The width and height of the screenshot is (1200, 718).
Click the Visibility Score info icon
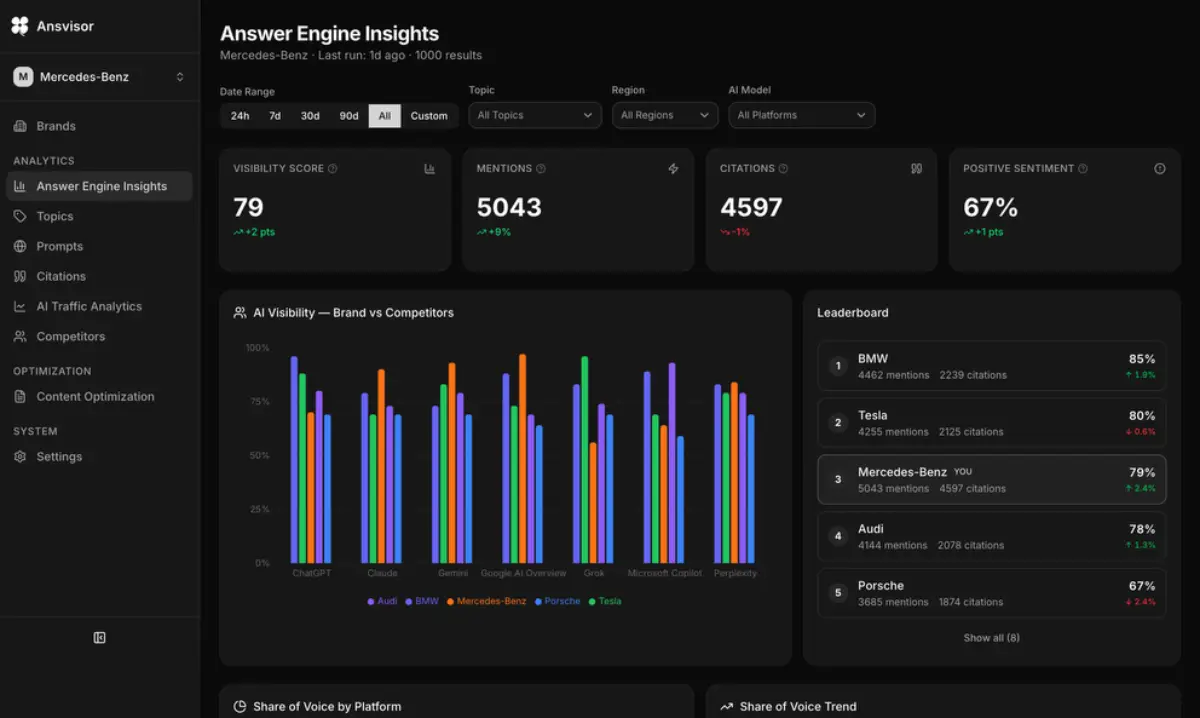(333, 169)
